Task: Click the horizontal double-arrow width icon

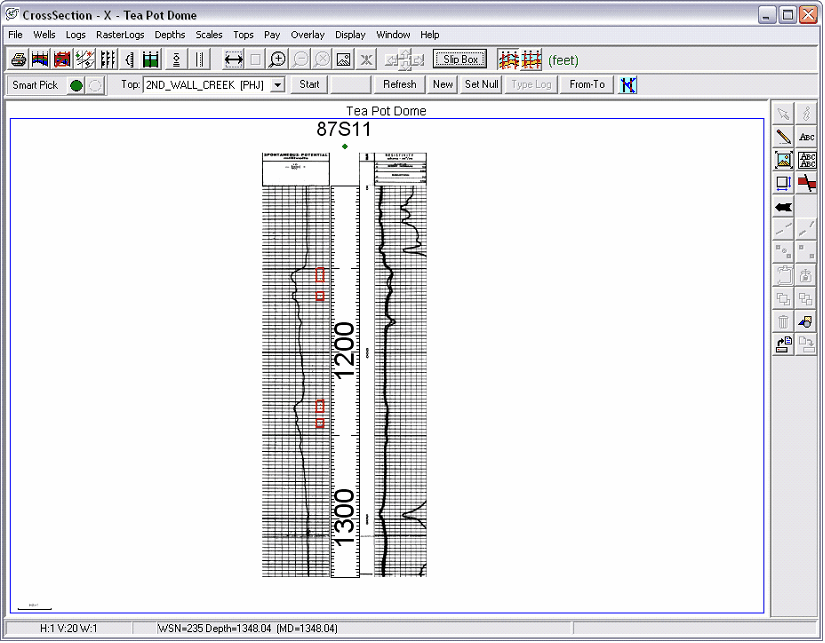Action: coord(234,60)
